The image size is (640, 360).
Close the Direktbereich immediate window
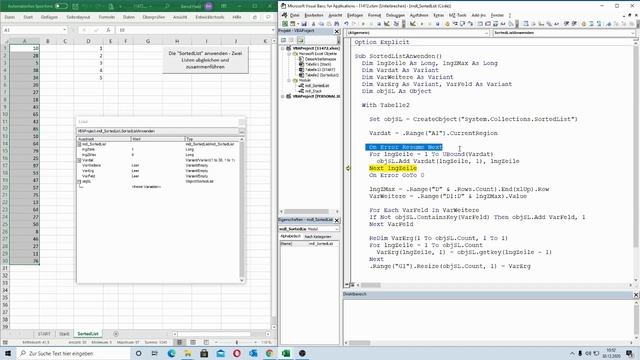[x=636, y=294]
